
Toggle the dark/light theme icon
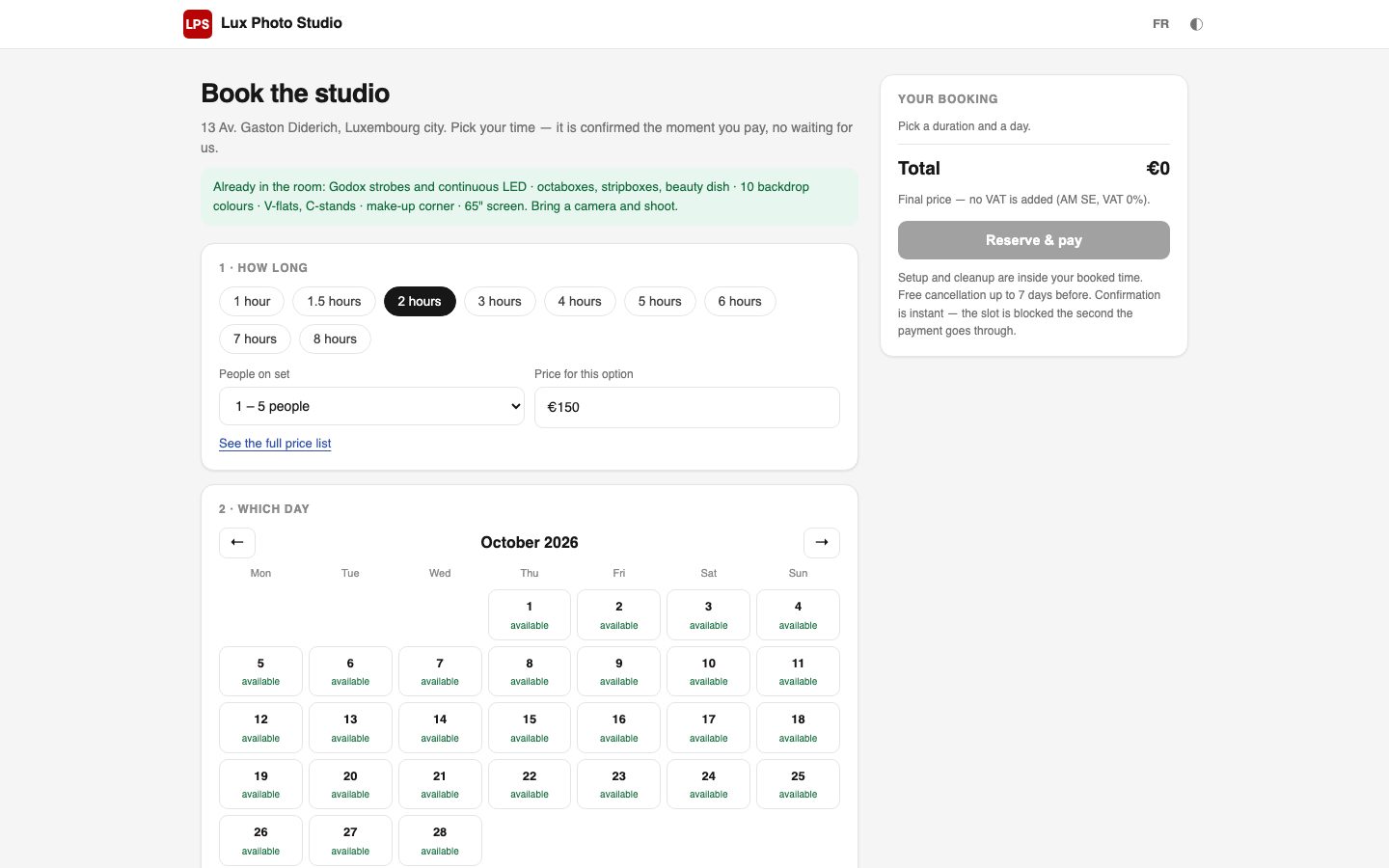(x=1196, y=24)
